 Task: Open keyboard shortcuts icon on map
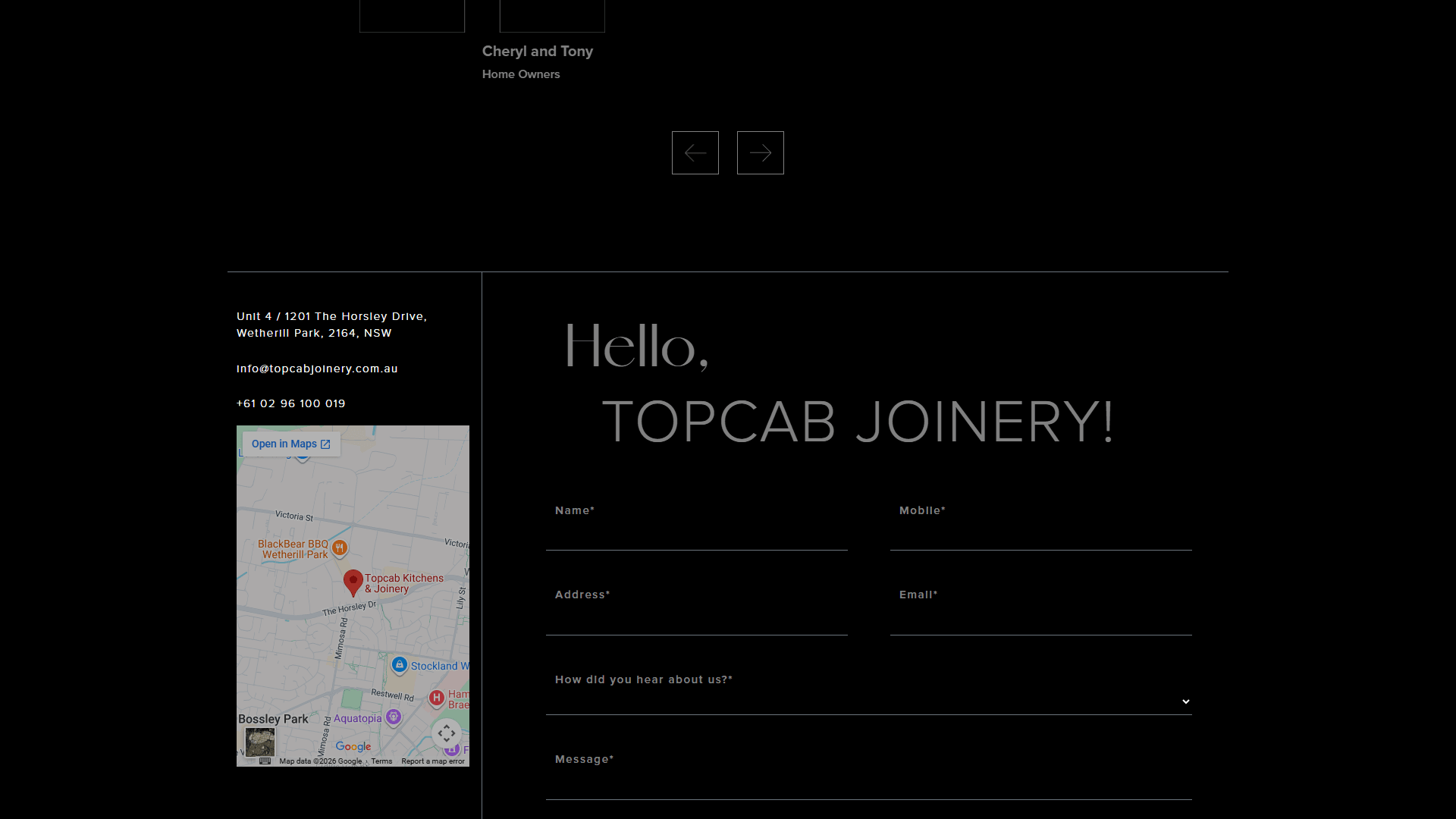tap(265, 761)
